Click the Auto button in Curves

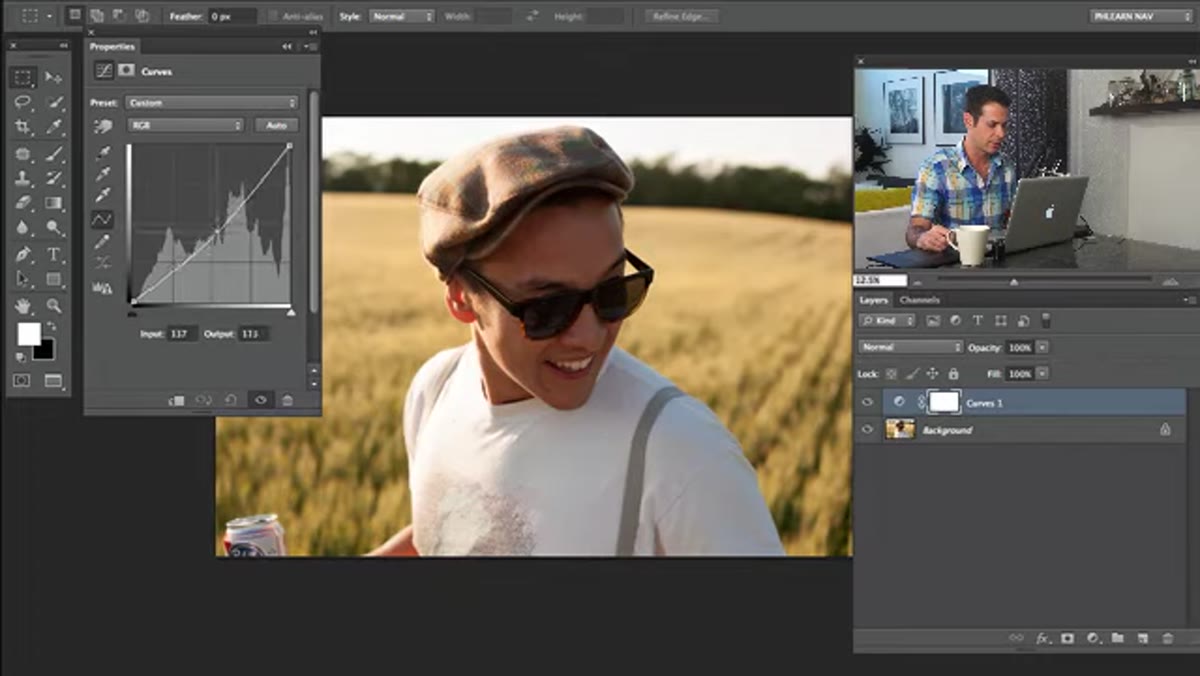click(277, 125)
